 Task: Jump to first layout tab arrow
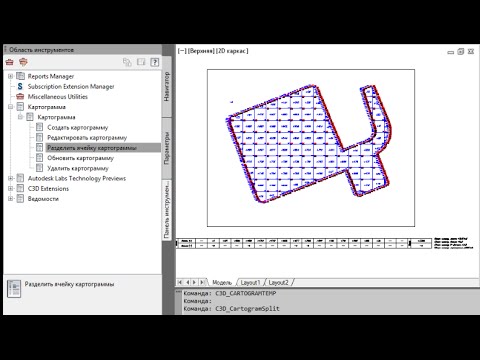coord(180,282)
